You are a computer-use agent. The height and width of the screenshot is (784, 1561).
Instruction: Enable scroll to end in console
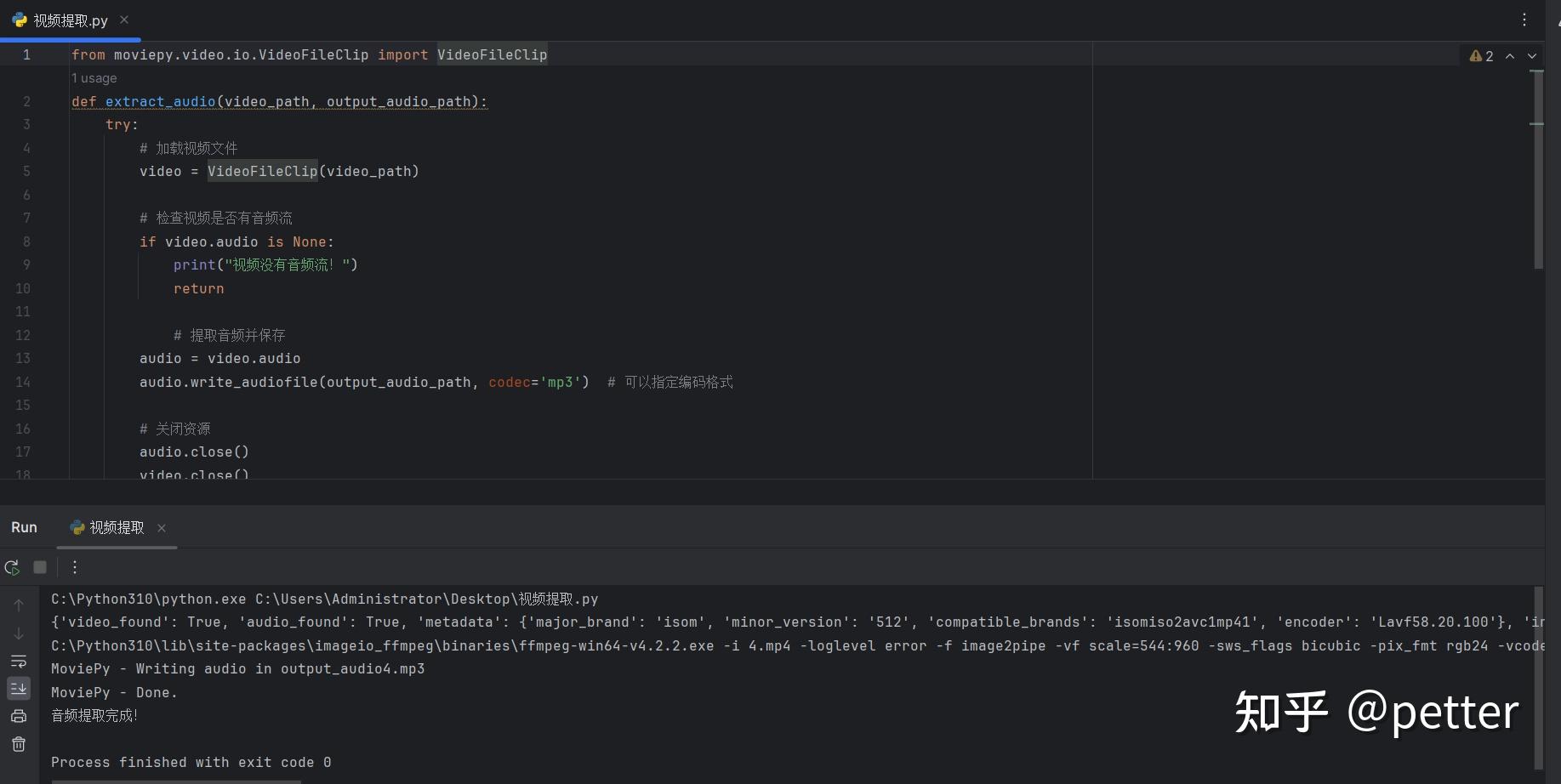19,688
